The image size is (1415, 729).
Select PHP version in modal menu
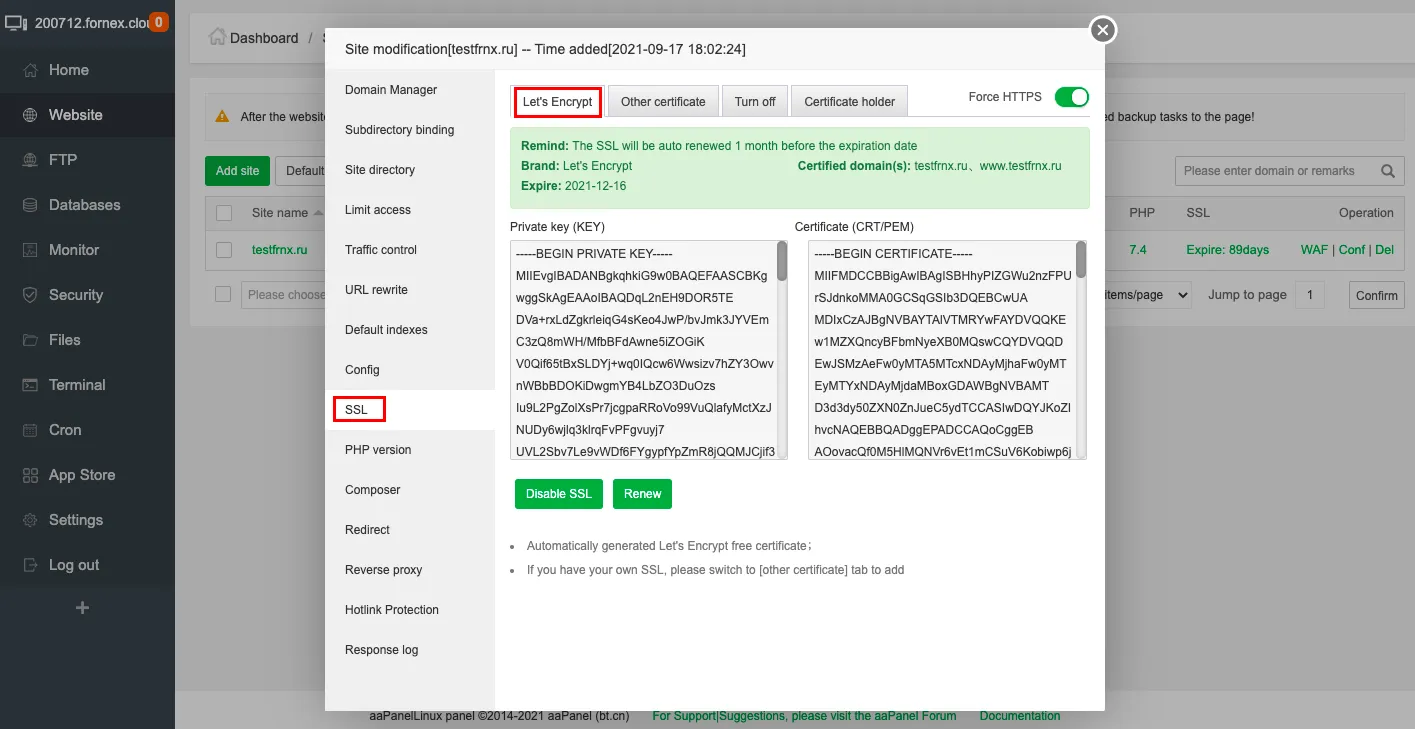378,450
